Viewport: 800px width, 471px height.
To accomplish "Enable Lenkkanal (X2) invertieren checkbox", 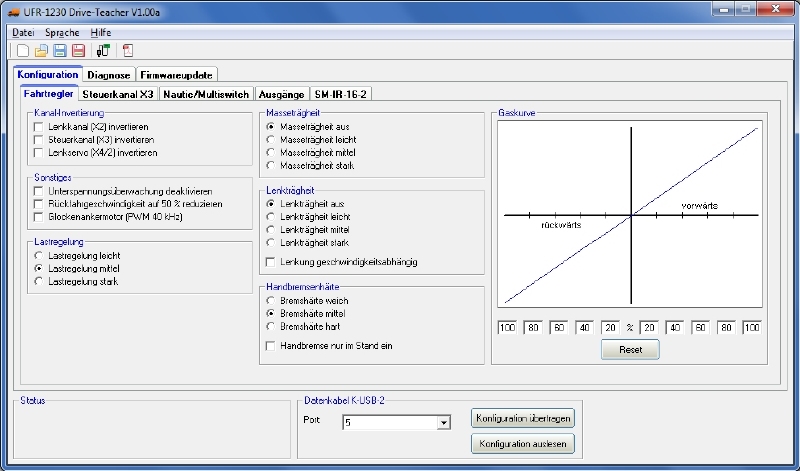I will [x=39, y=127].
